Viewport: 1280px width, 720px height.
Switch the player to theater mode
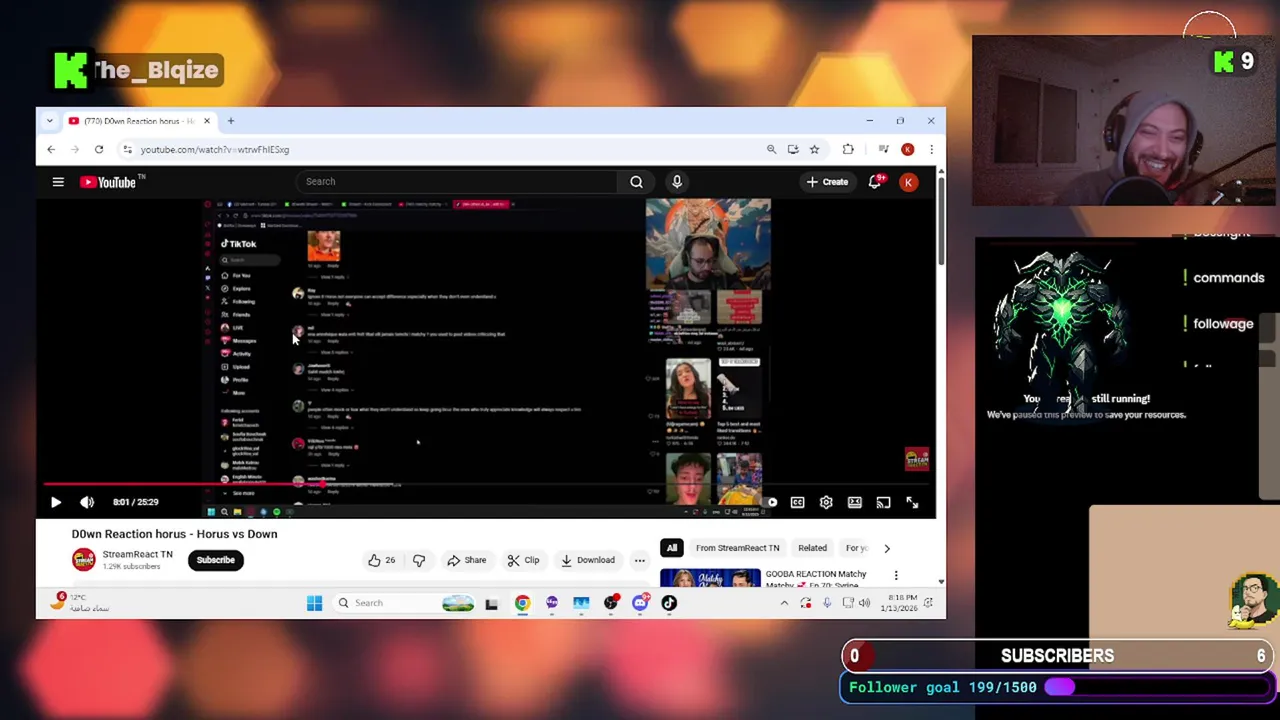855,502
